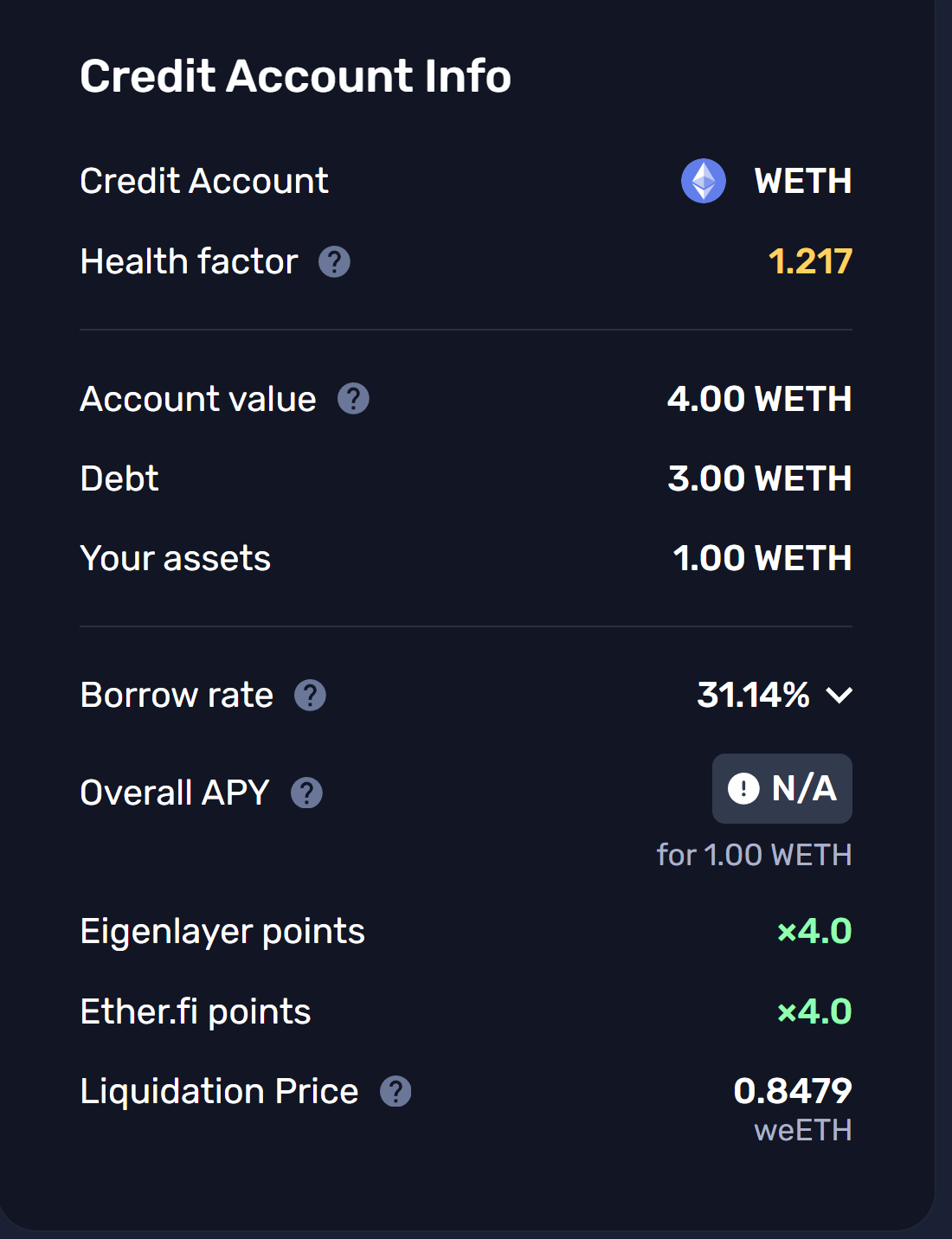Image resolution: width=952 pixels, height=1239 pixels.
Task: Click the Ether.fi points ×4.0 multiplier
Action: point(814,1011)
